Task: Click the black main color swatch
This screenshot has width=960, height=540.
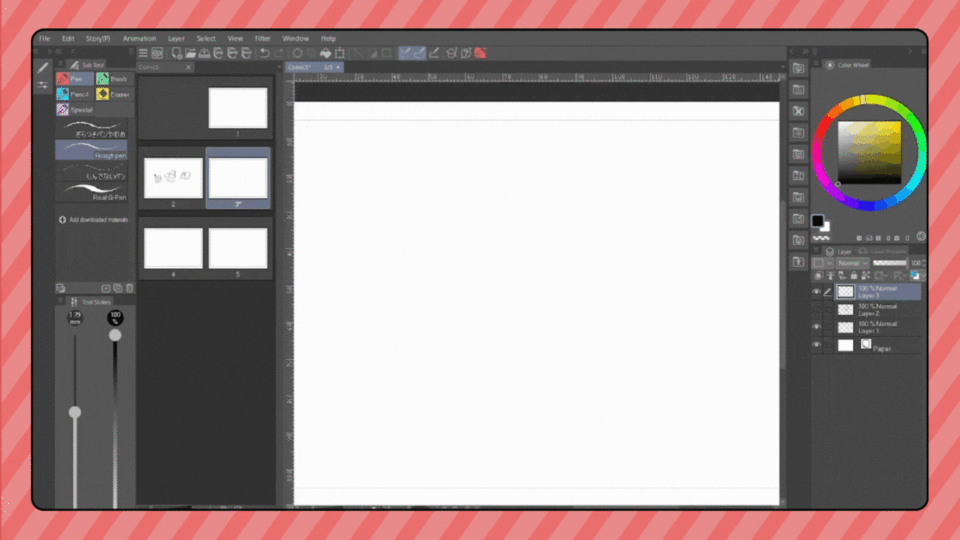Action: (817, 220)
